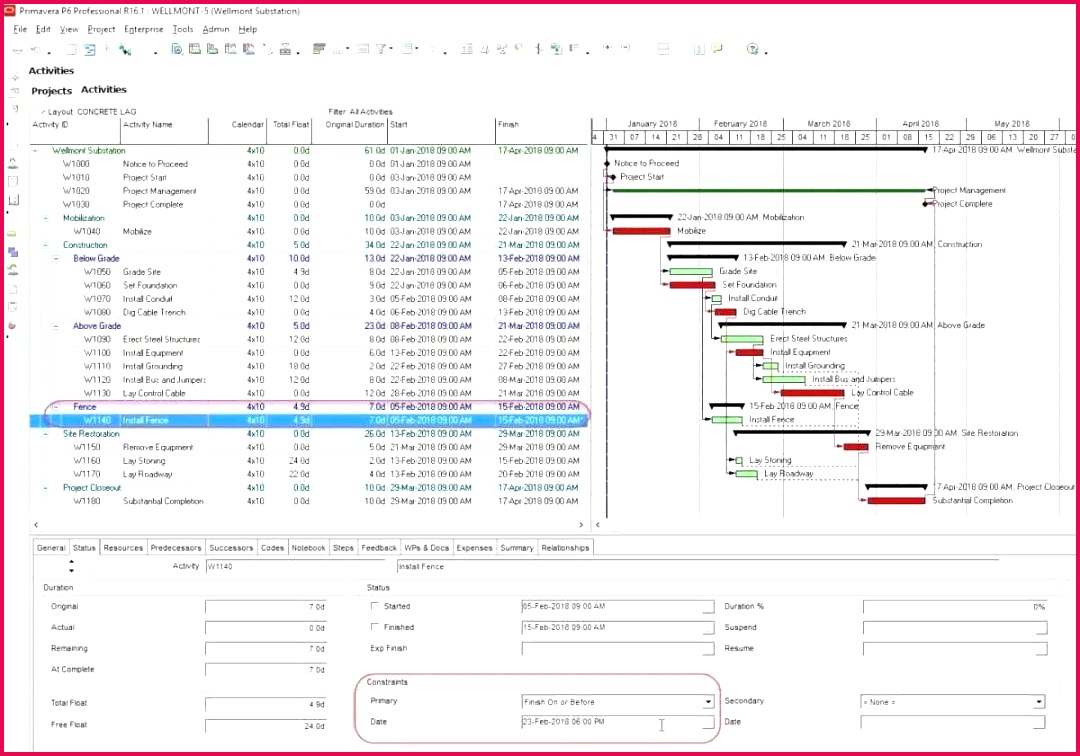1080x756 pixels.
Task: Tick the Started checkbox
Action: click(x=375, y=606)
